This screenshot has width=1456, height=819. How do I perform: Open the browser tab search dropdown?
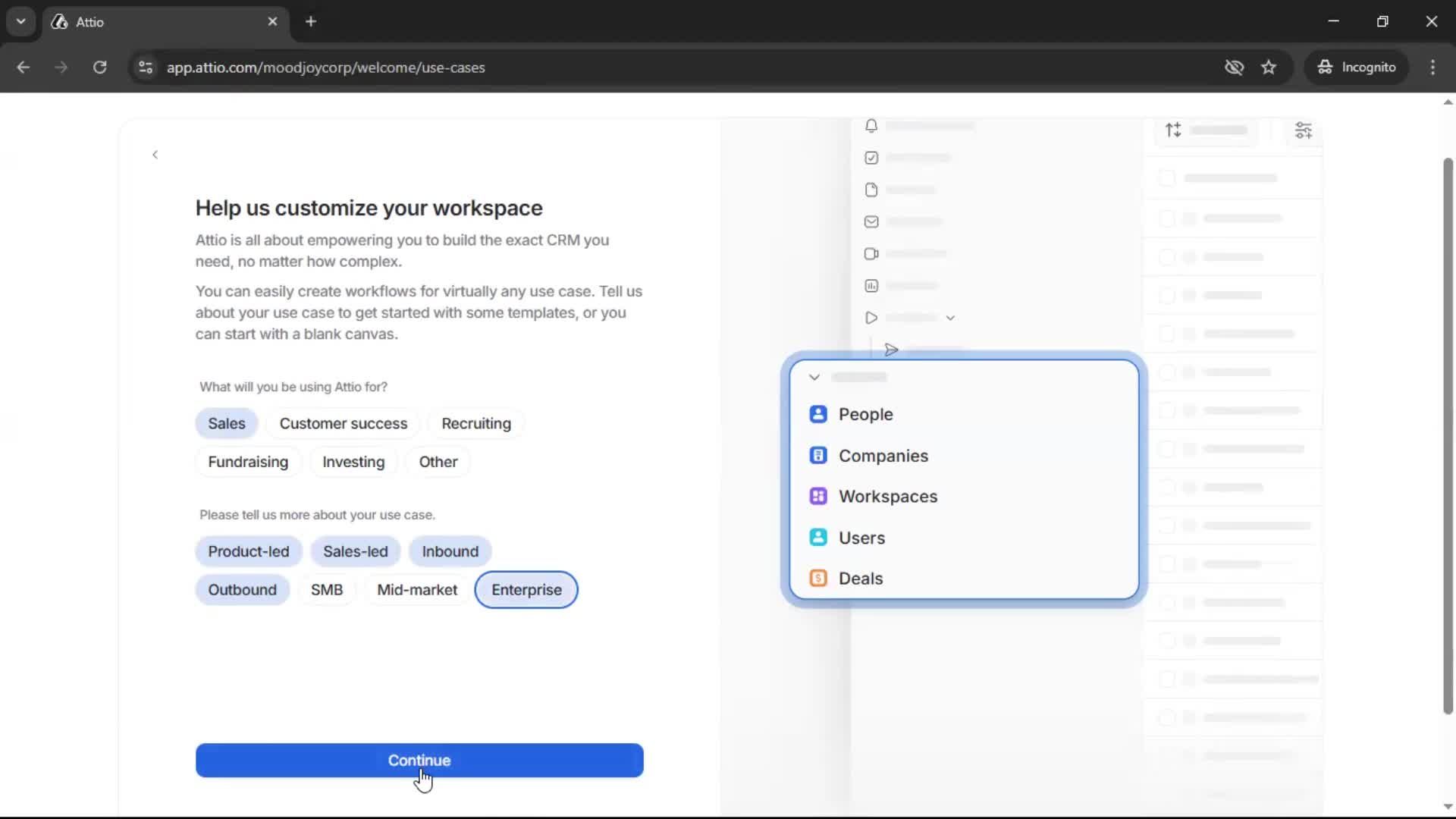(x=20, y=21)
